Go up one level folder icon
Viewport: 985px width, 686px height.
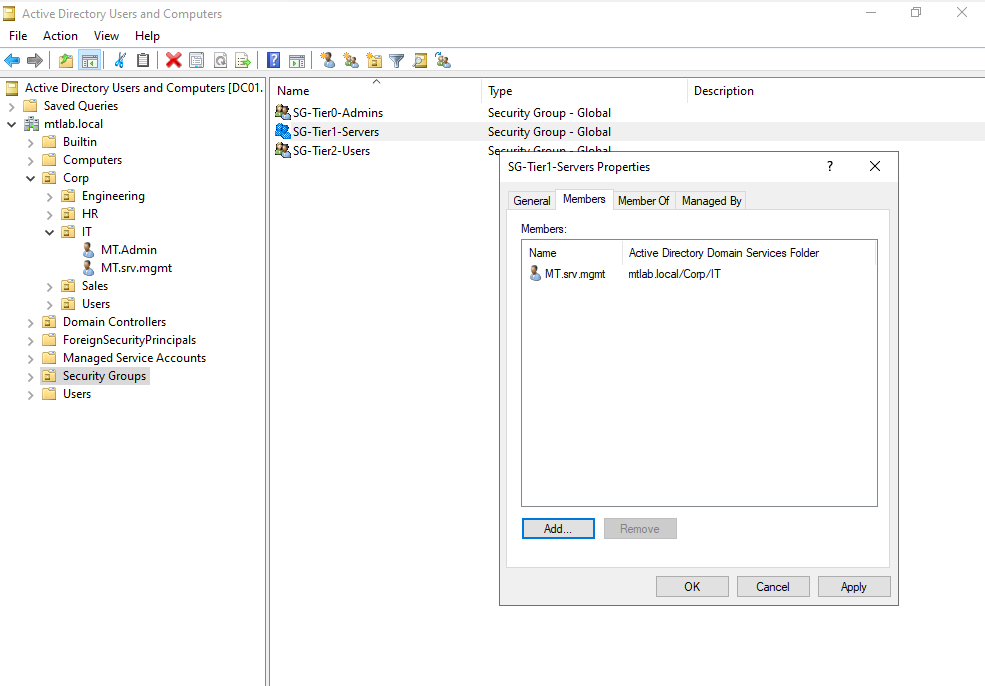[x=66, y=60]
